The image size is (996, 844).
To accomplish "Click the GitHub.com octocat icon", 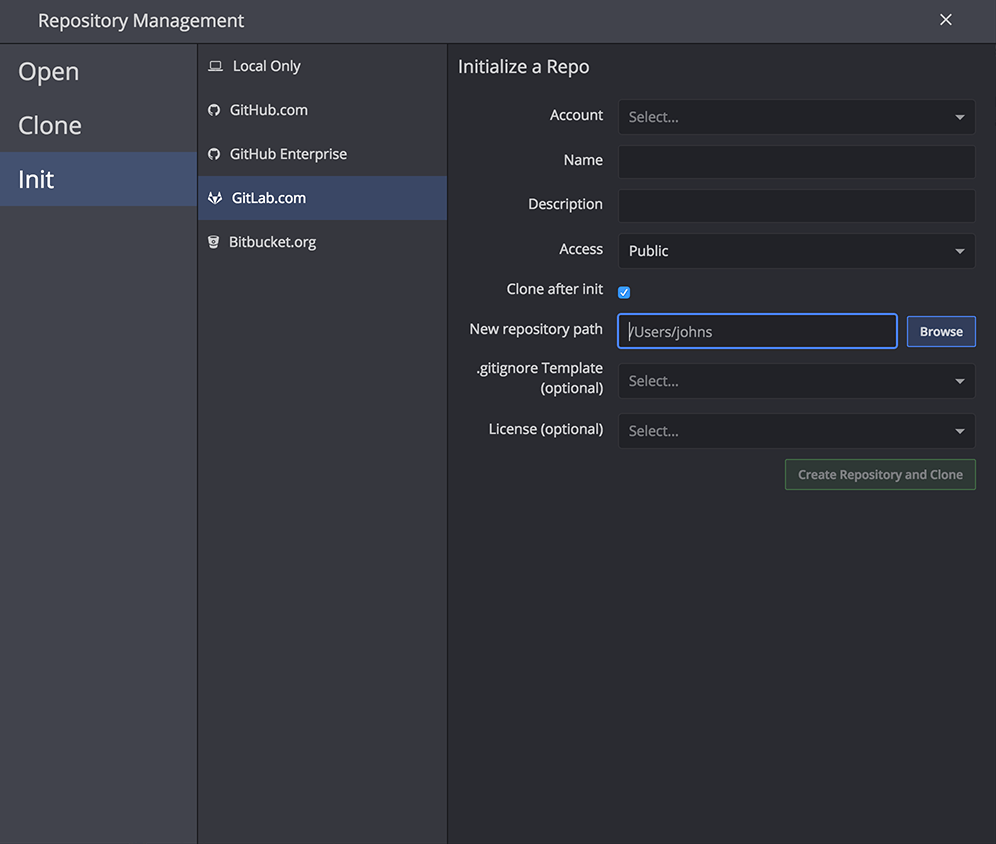I will pos(214,110).
